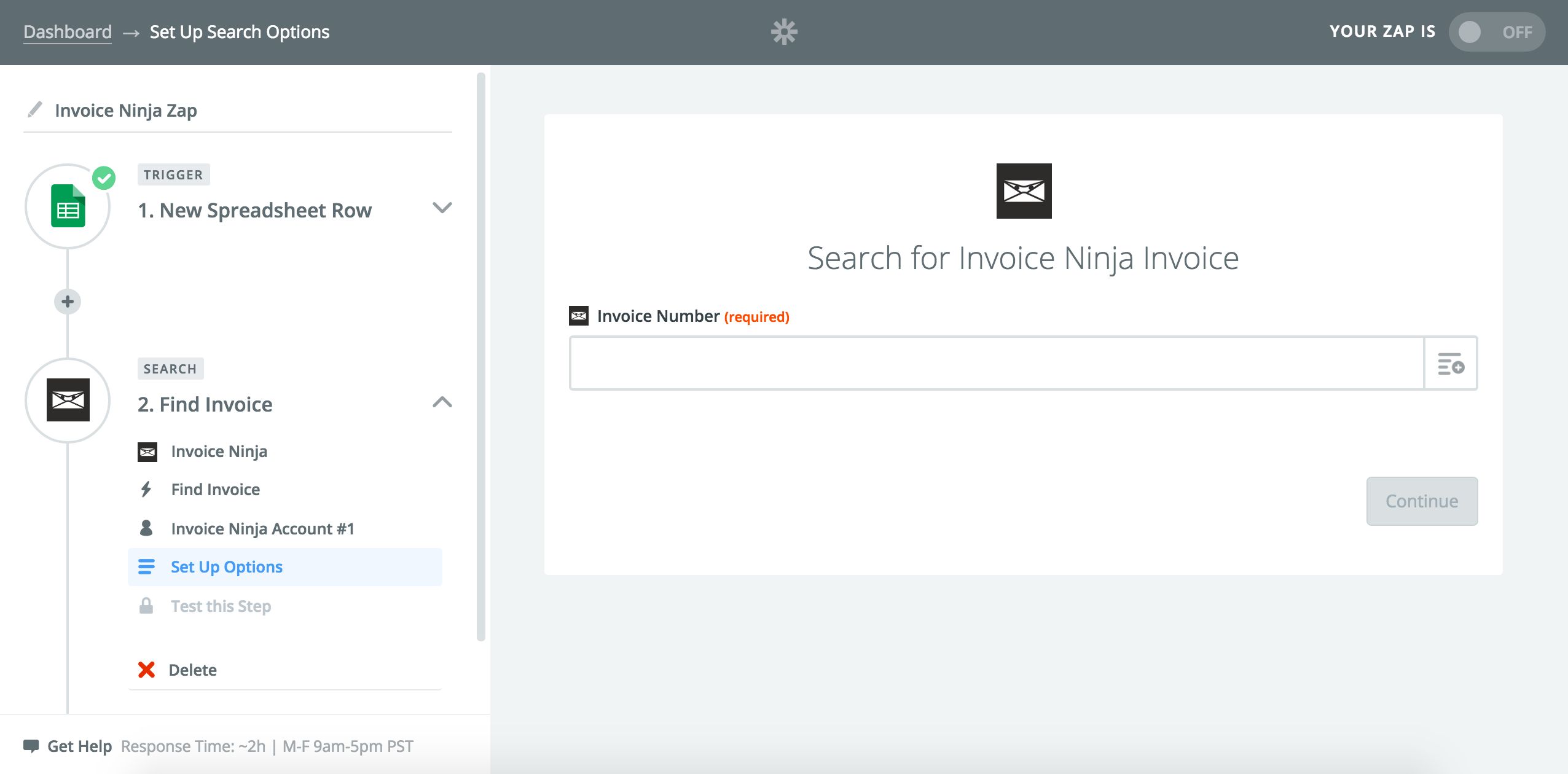Click the pencil icon to rename zap
1568x774 pixels.
click(x=35, y=109)
